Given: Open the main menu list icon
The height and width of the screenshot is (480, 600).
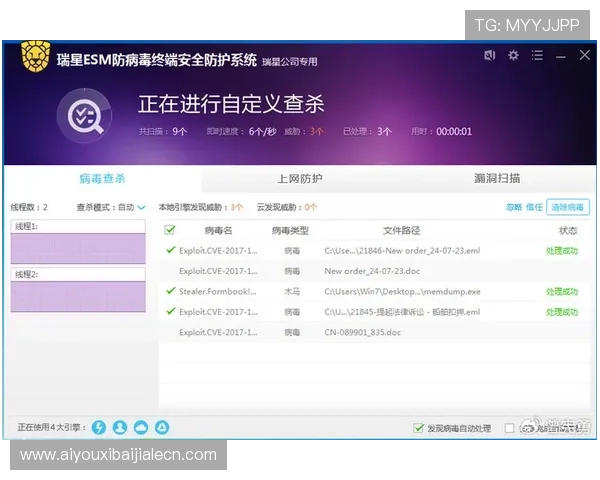Looking at the screenshot, I should point(537,56).
